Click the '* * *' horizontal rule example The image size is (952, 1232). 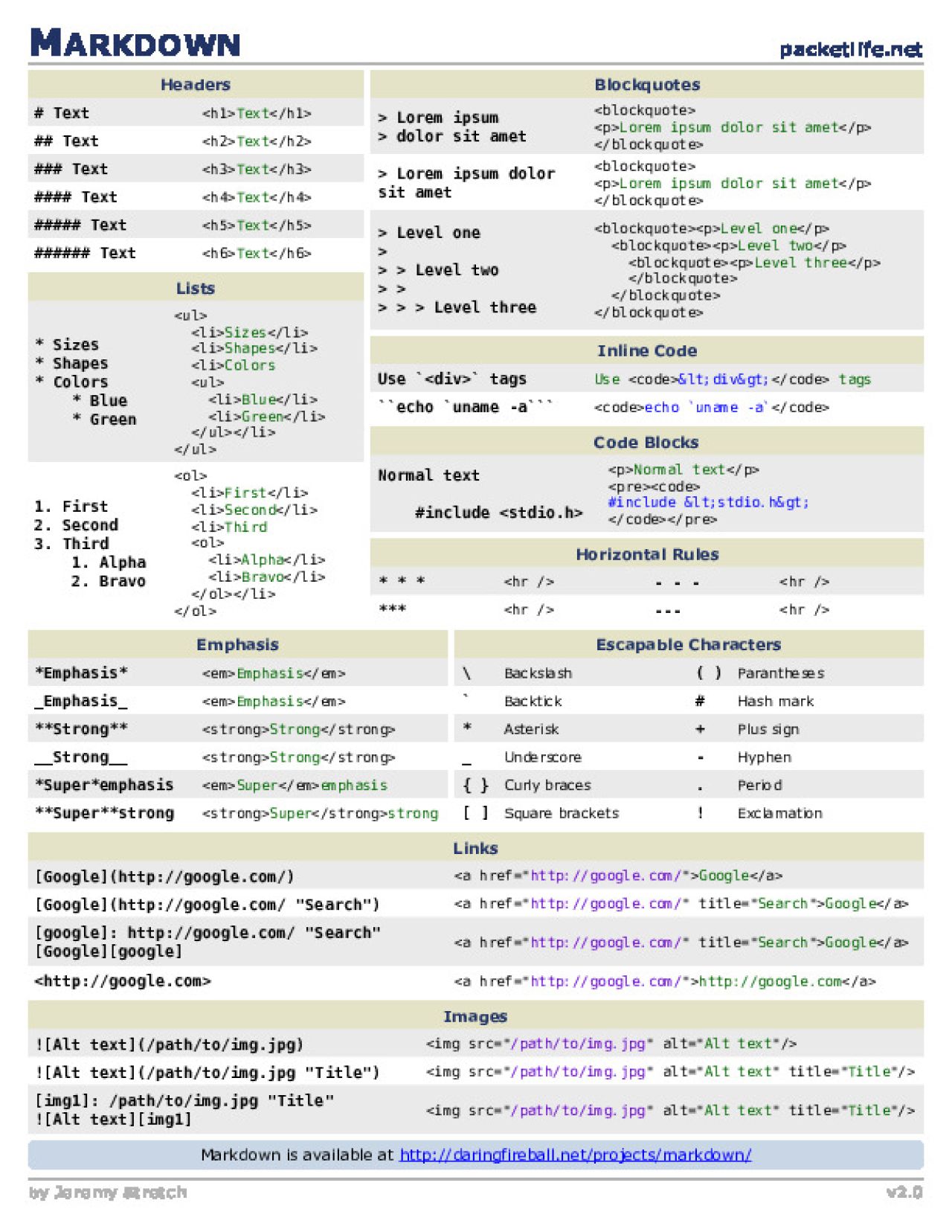[x=402, y=581]
